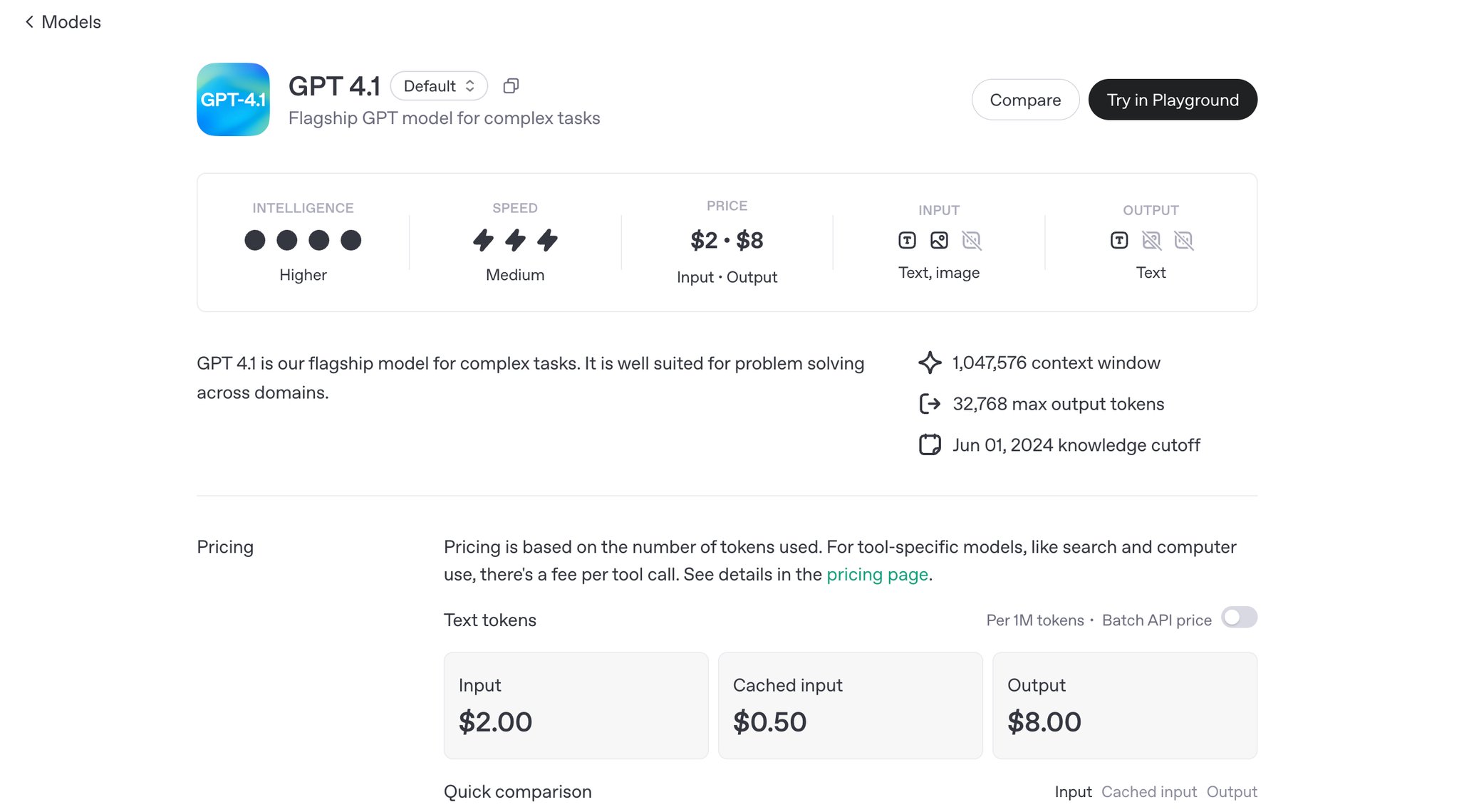Click the Input image modality icon
The width and height of the screenshot is (1459, 812).
[939, 241]
